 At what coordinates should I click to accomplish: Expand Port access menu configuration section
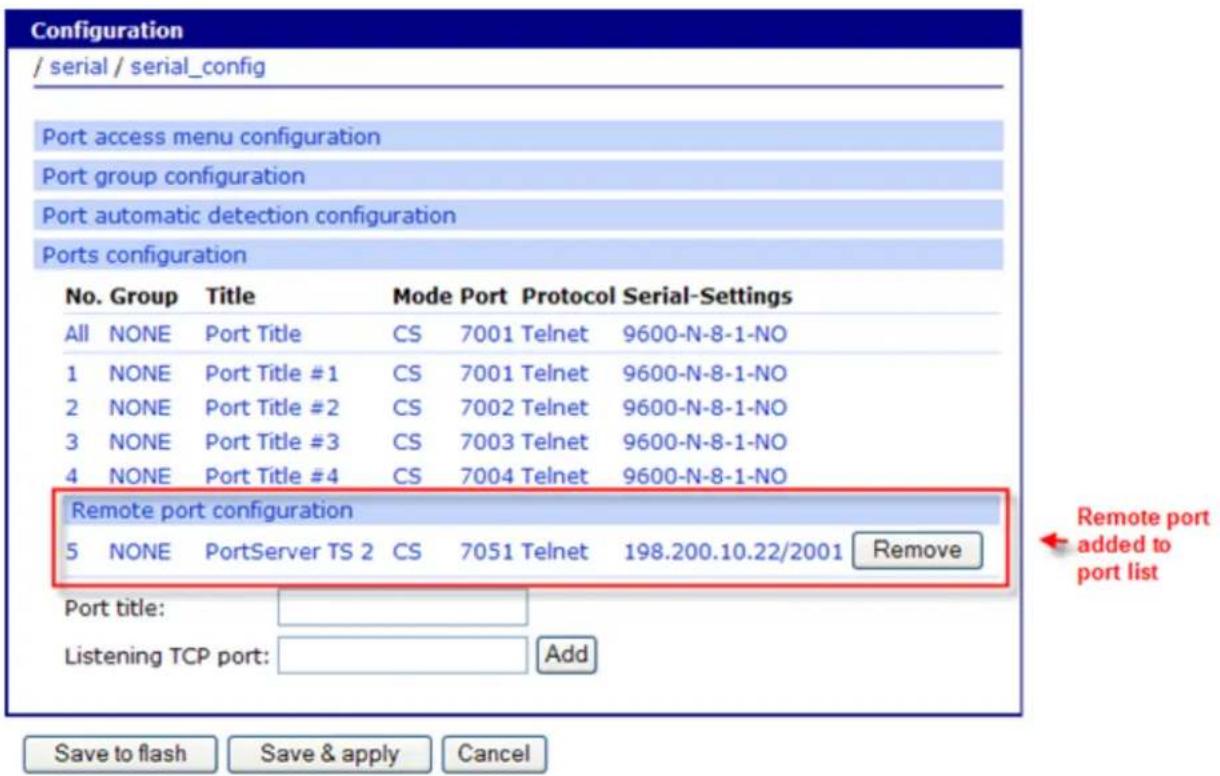click(518, 136)
